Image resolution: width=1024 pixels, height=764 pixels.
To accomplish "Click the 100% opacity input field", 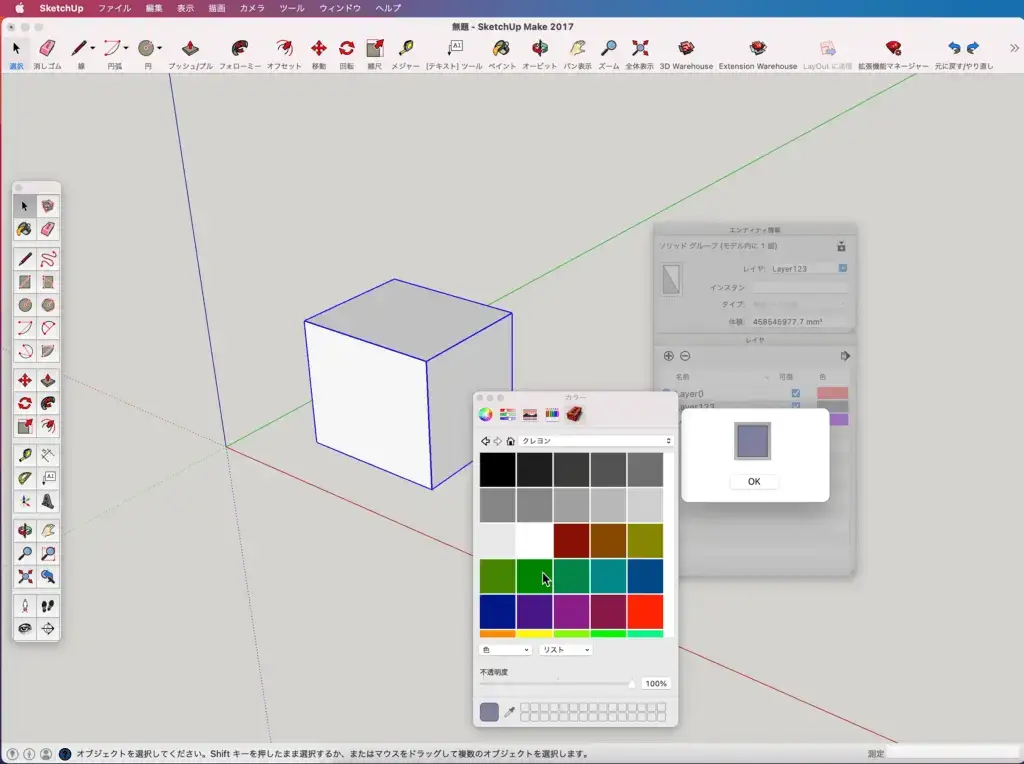I will pos(656,684).
